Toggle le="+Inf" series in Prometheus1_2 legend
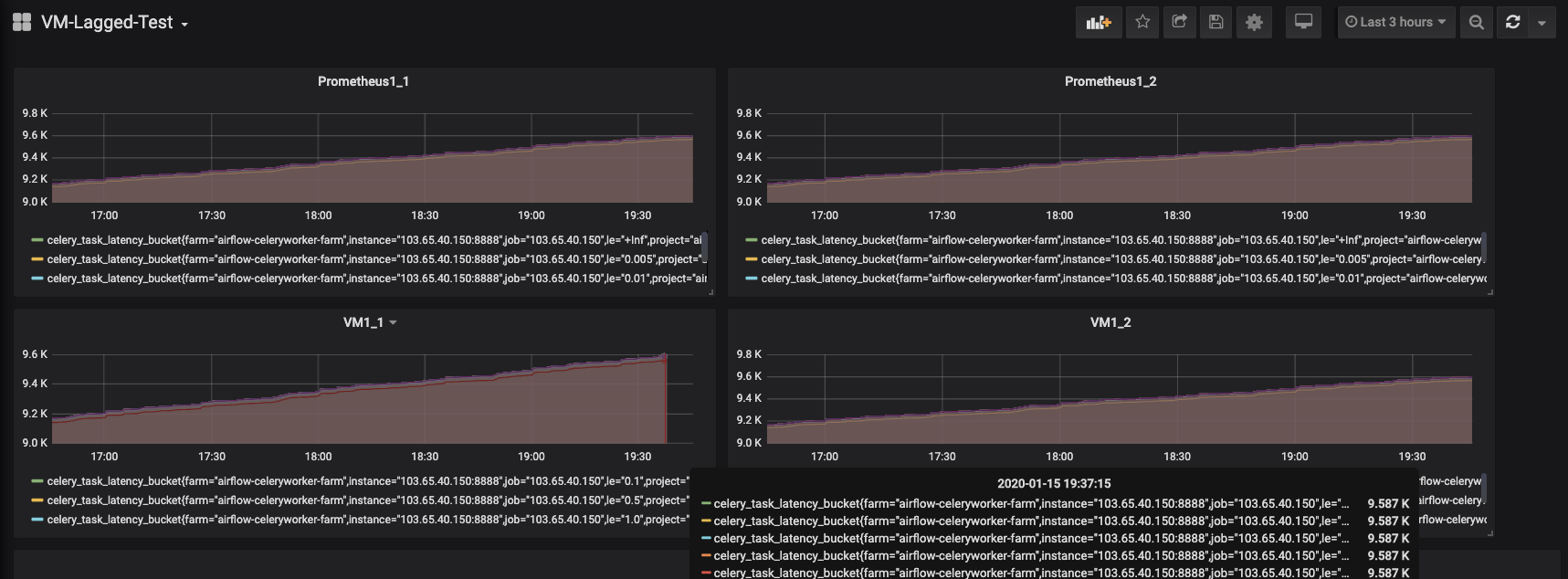This screenshot has height=579, width=1568. 1121,240
